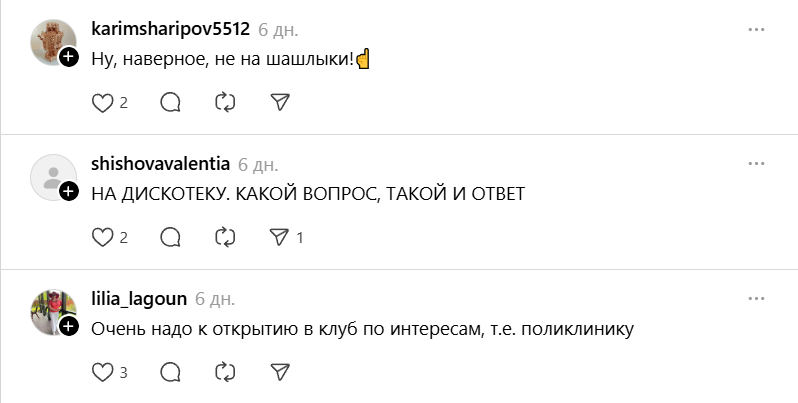Open karimsharipov5512's profile link

pyautogui.click(x=169, y=29)
